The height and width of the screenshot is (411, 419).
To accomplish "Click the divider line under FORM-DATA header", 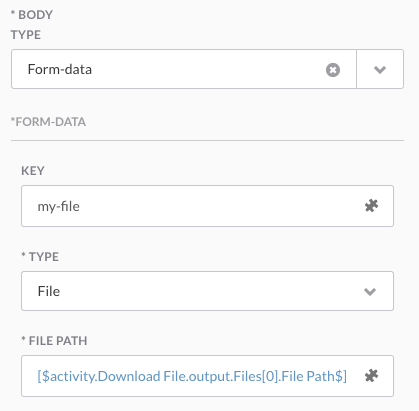I will point(207,140).
